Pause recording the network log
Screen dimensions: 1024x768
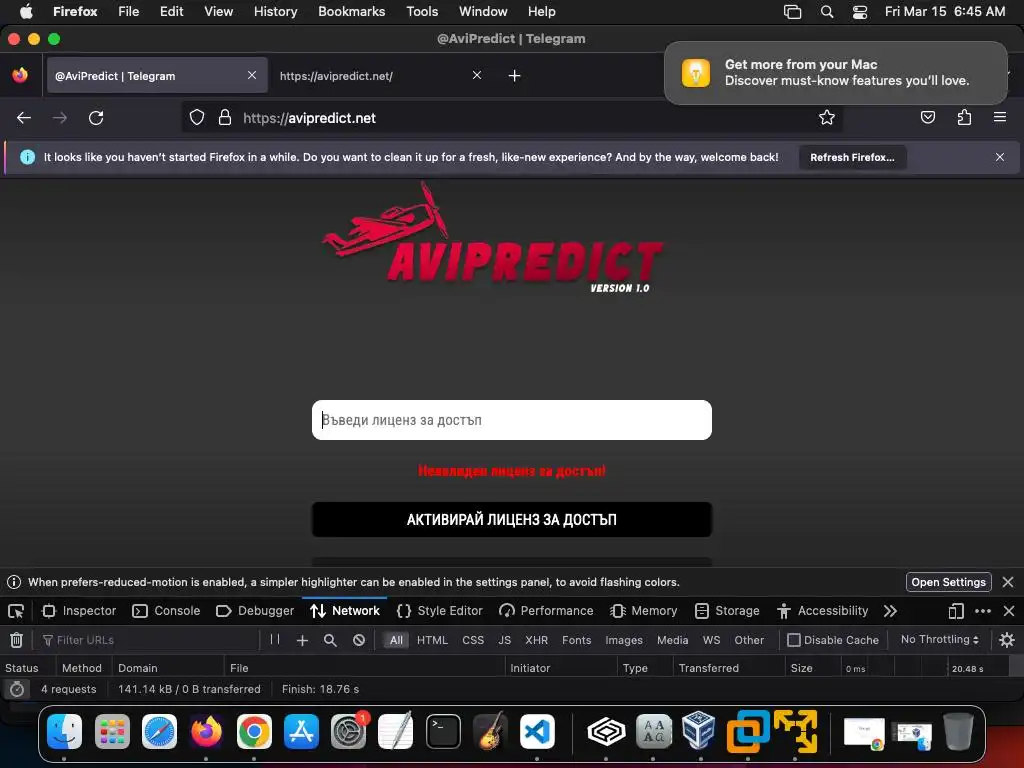275,640
